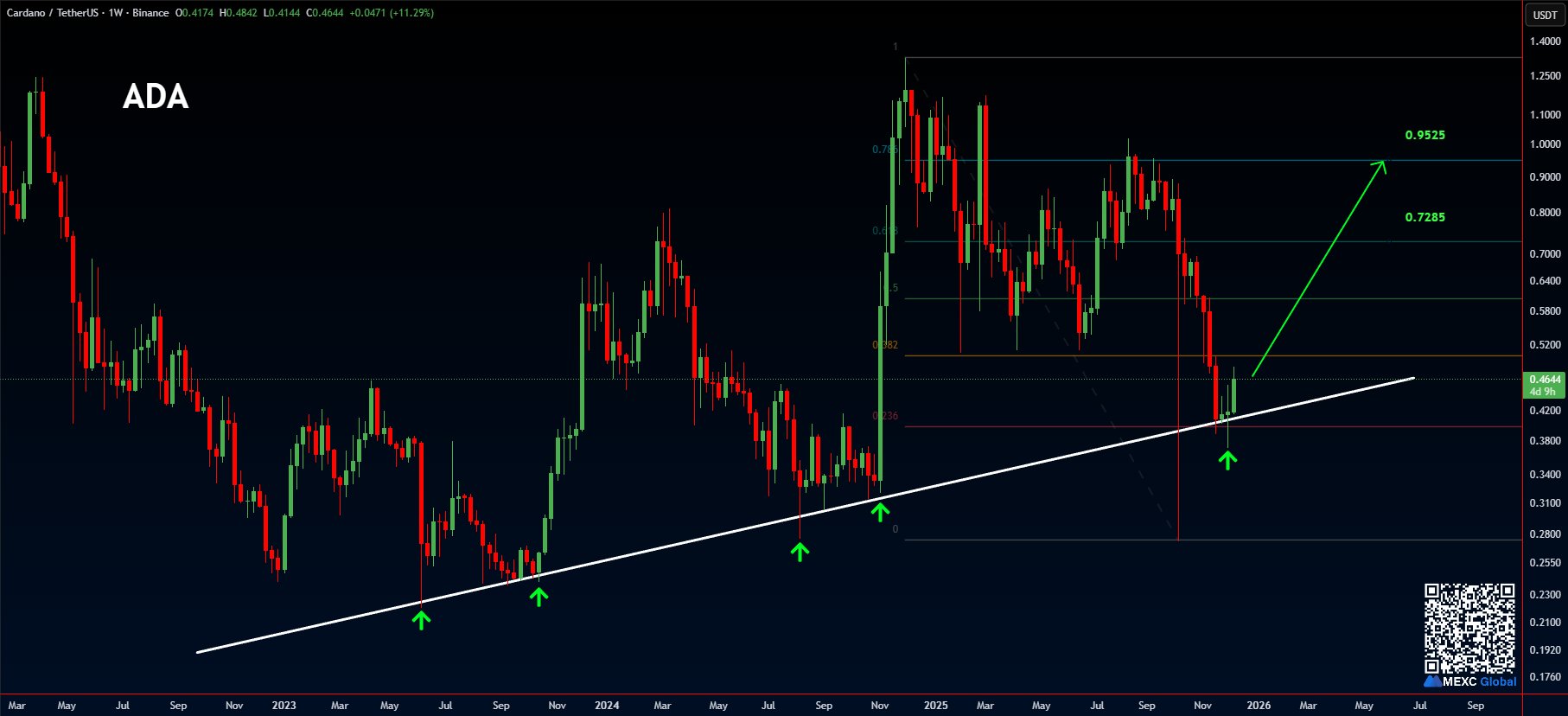Click the 2024 label on the time axis
This screenshot has height=716, width=1568.
607,706
